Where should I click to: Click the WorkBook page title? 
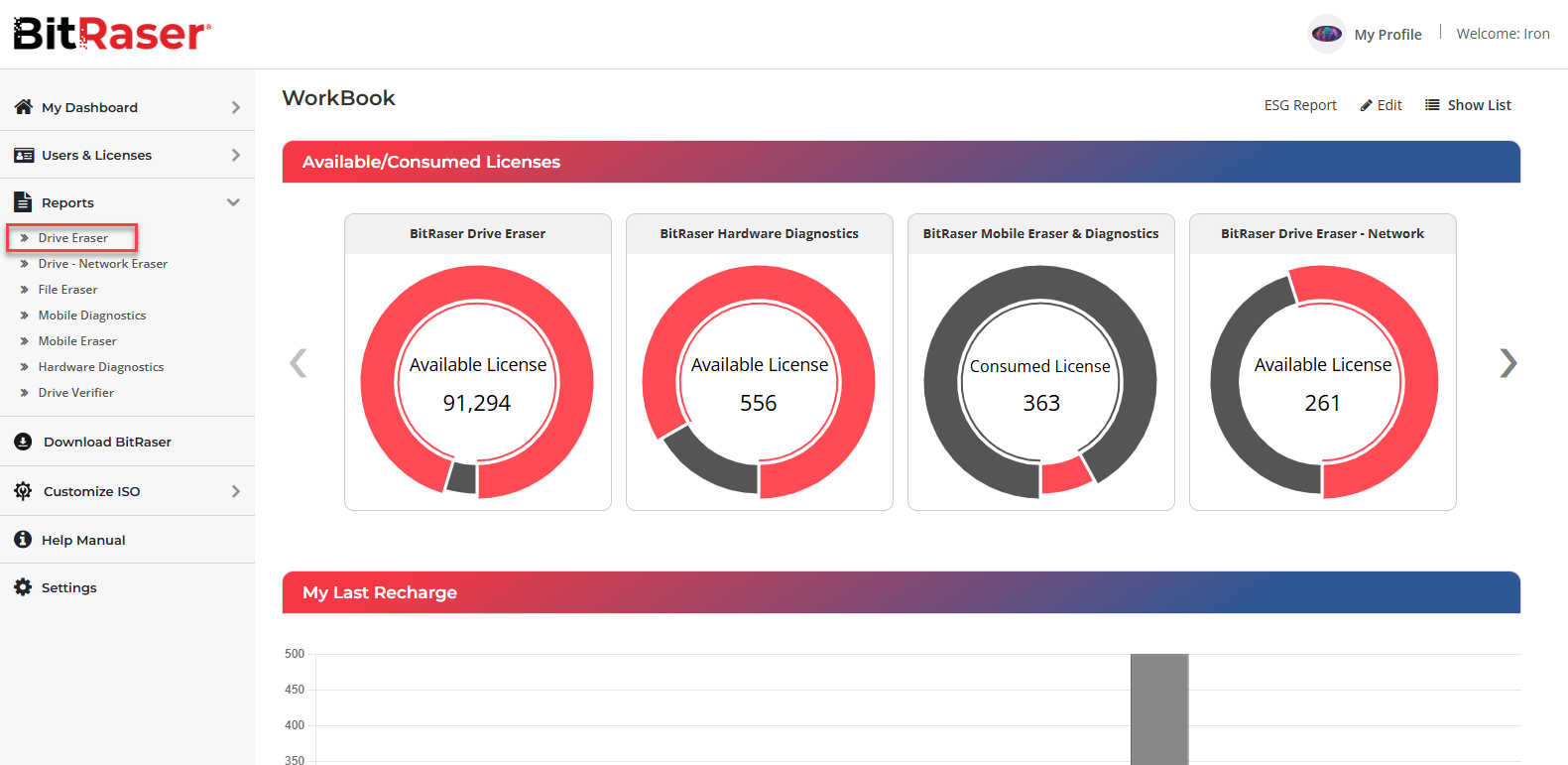(339, 98)
